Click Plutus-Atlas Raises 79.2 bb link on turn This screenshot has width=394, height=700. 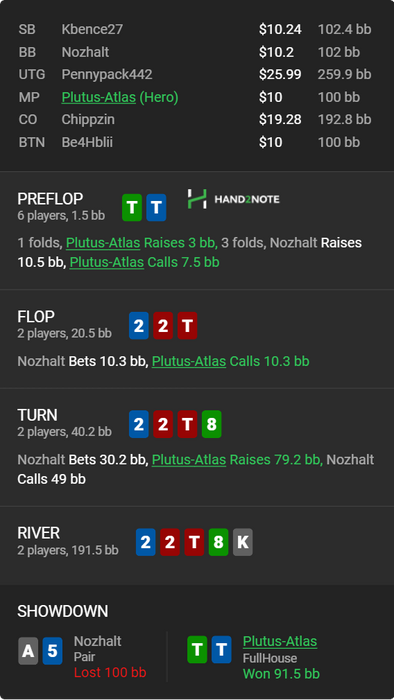(x=237, y=459)
